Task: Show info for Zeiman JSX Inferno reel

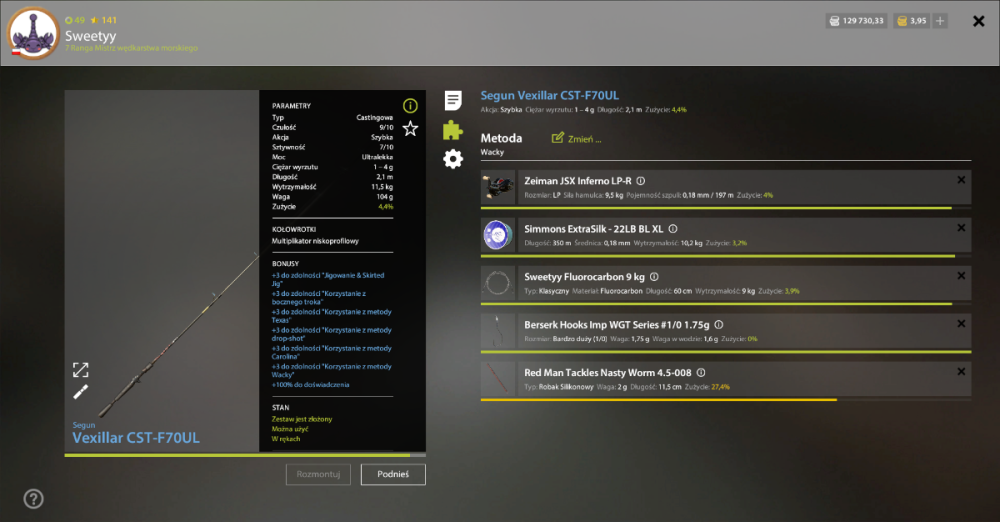Action: [641, 181]
